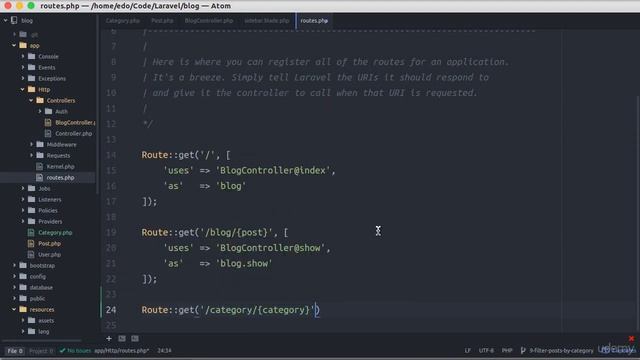Expand the config folder

pos(14,276)
